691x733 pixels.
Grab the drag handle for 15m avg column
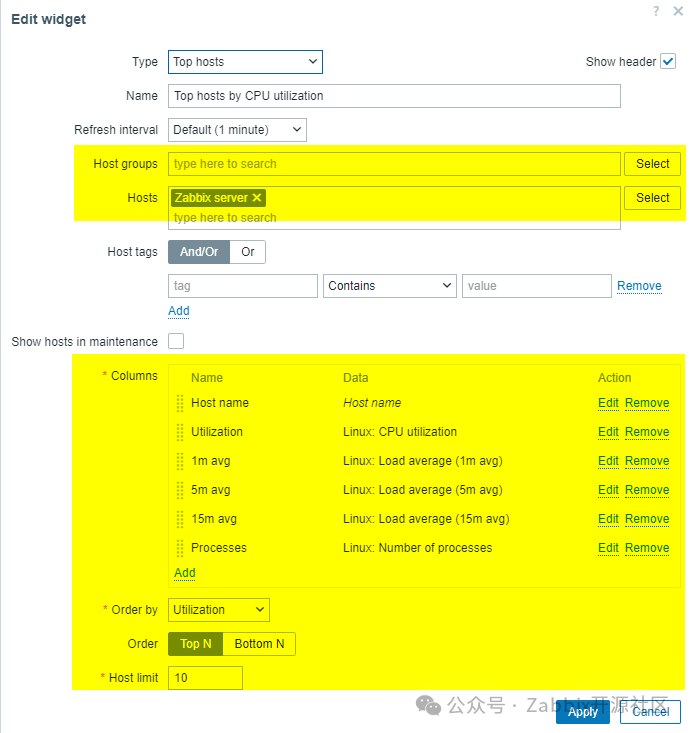180,519
